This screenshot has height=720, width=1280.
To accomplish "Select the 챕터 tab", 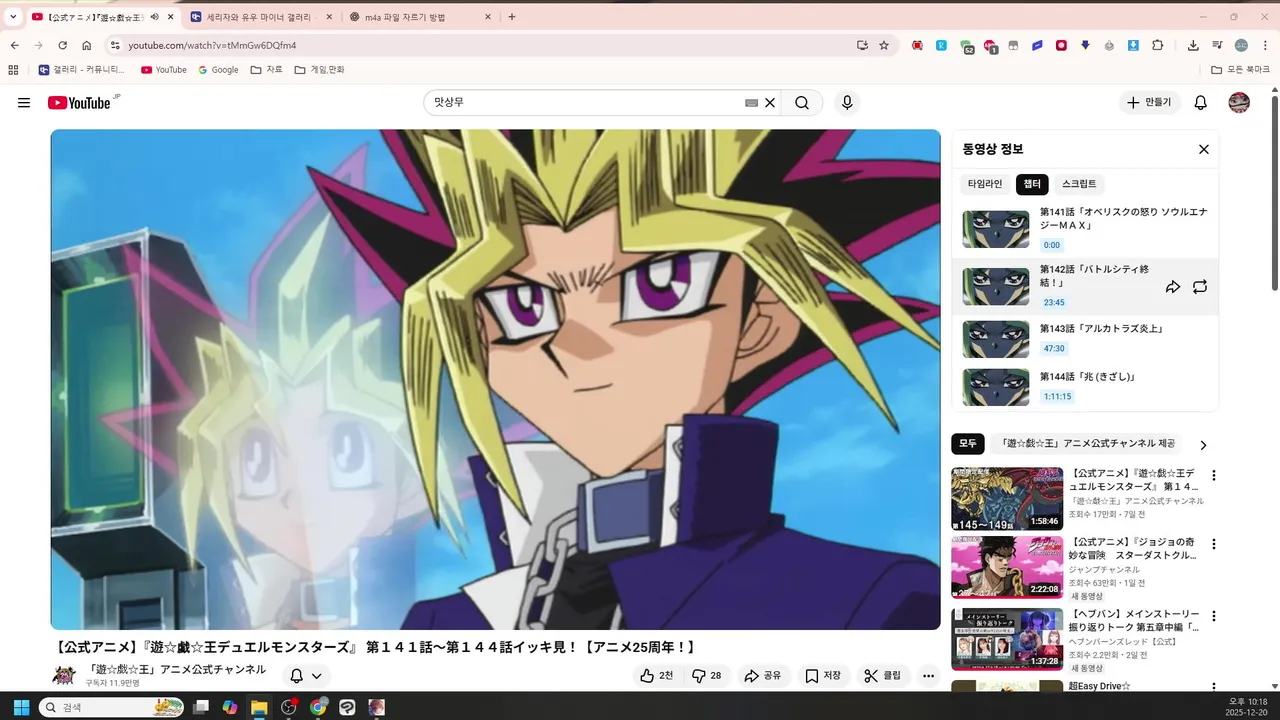I will (x=1032, y=184).
